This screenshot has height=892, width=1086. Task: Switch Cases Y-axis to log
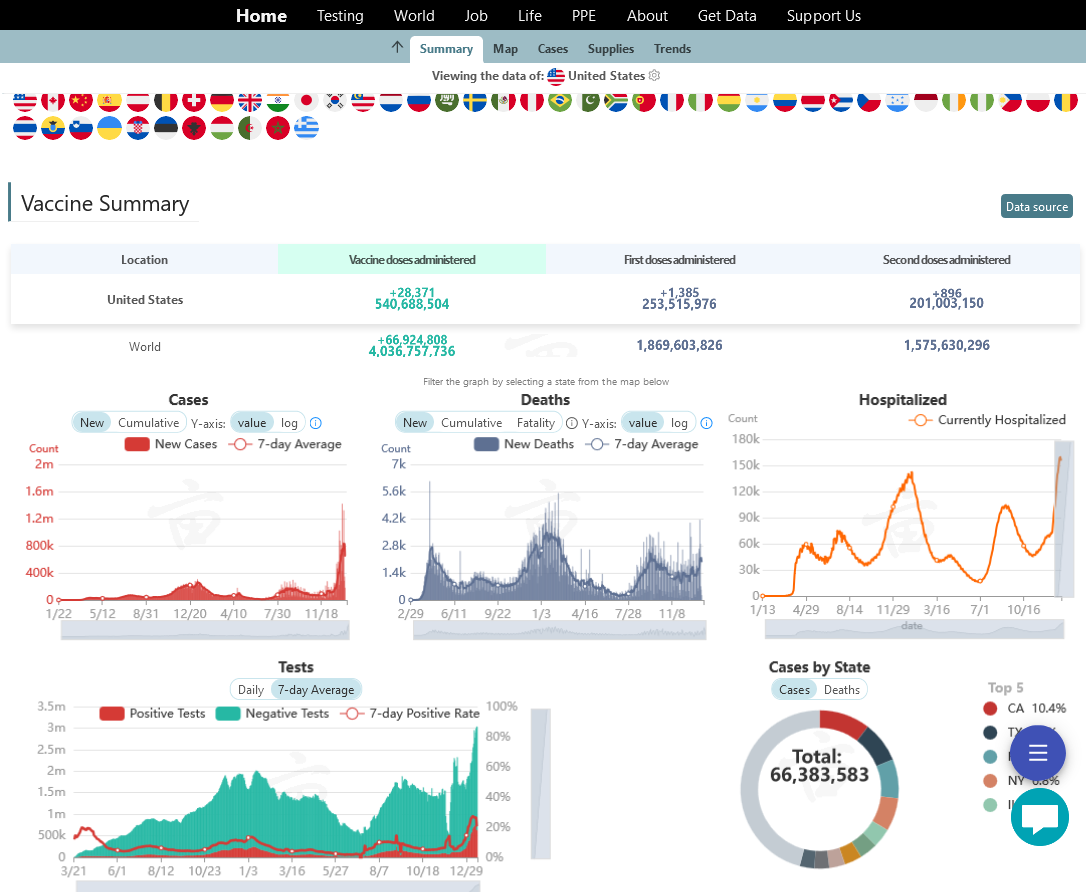[x=290, y=422]
